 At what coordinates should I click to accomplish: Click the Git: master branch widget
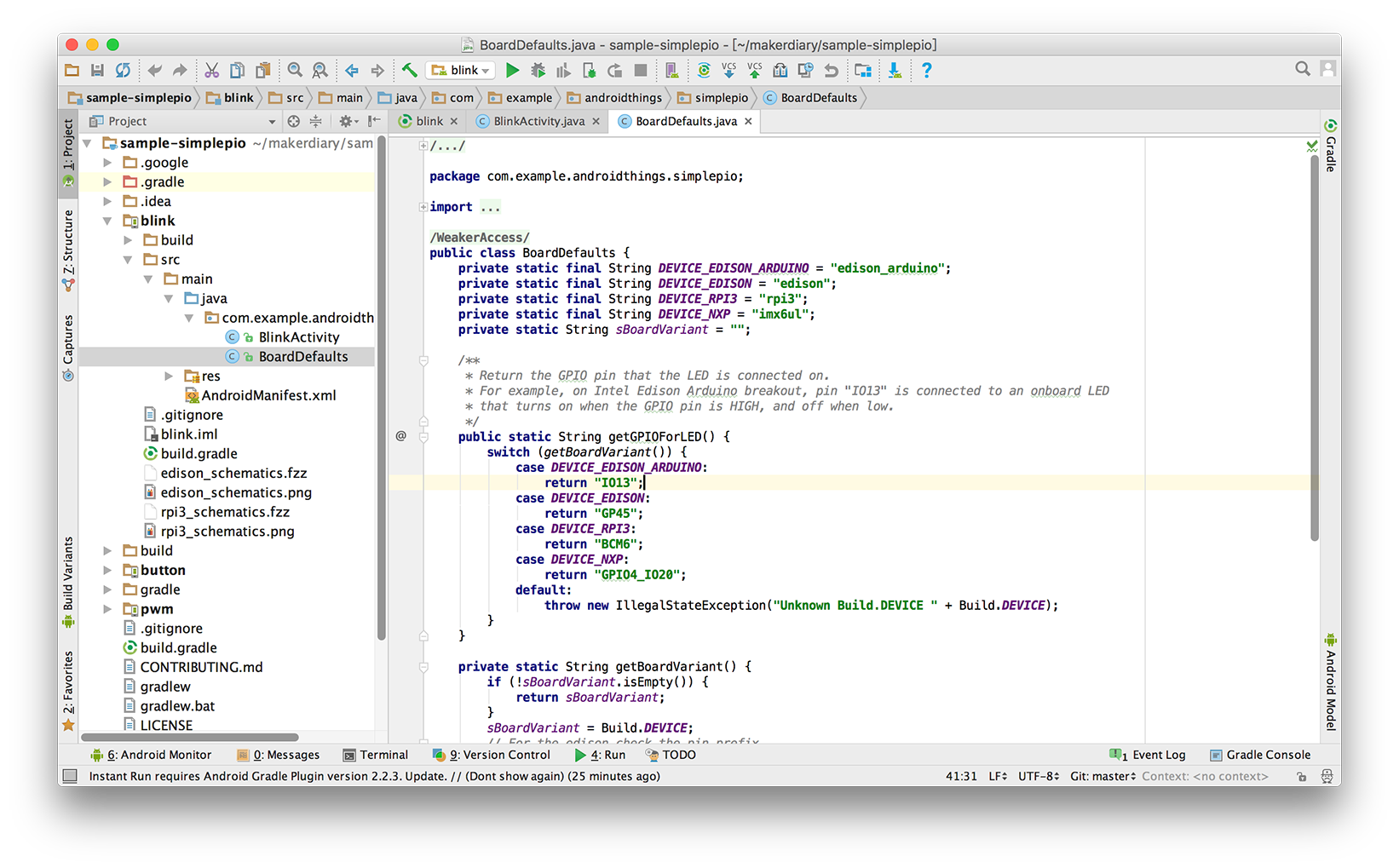pyautogui.click(x=1103, y=776)
